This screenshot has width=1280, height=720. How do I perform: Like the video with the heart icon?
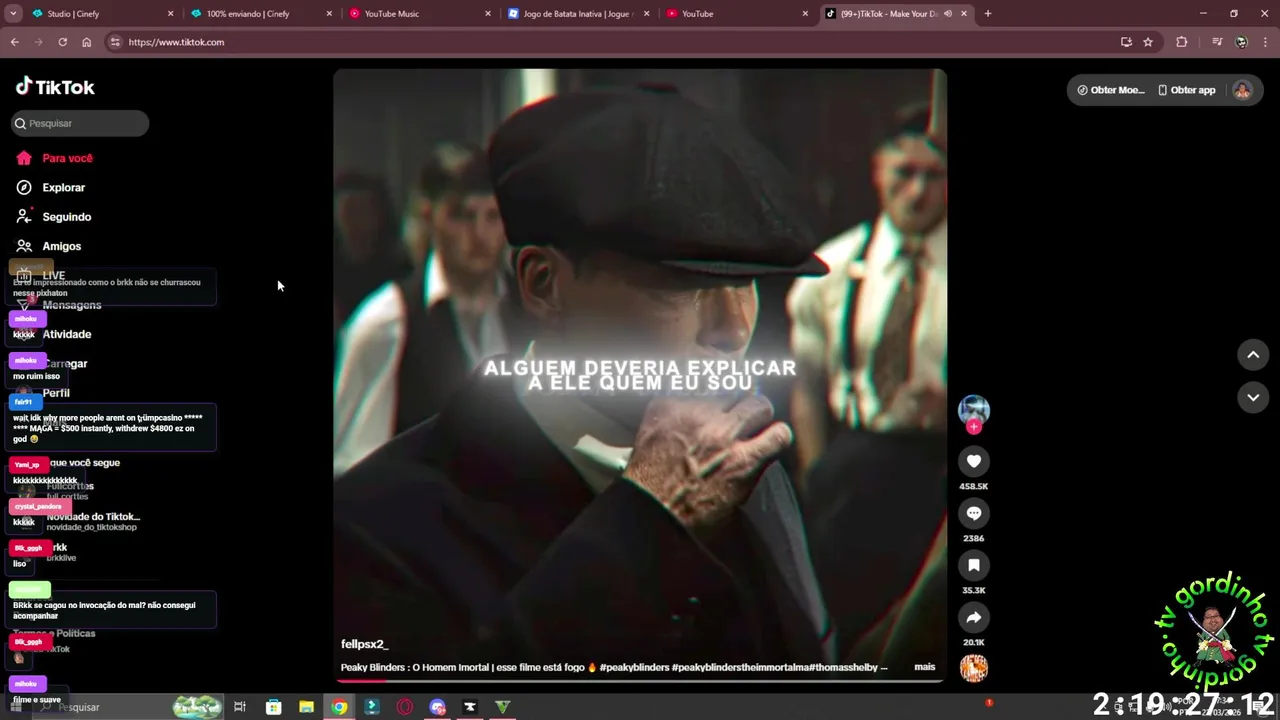click(974, 461)
